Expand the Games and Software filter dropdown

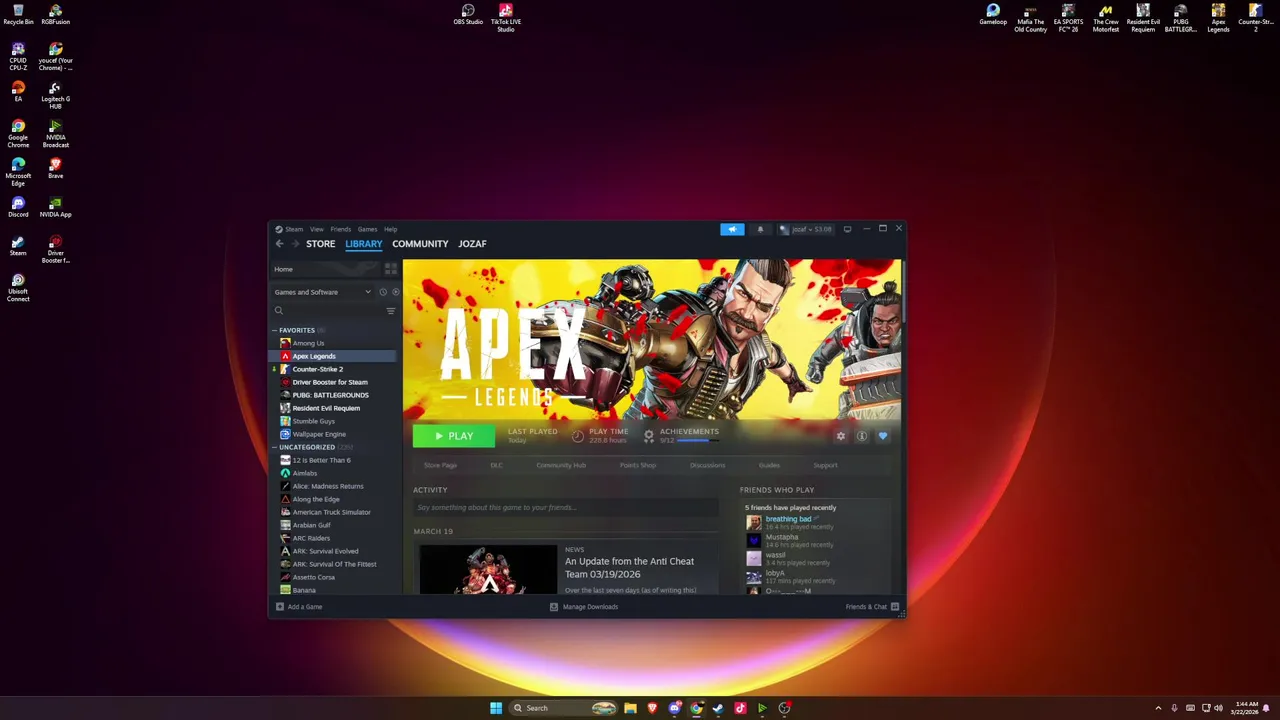point(322,292)
